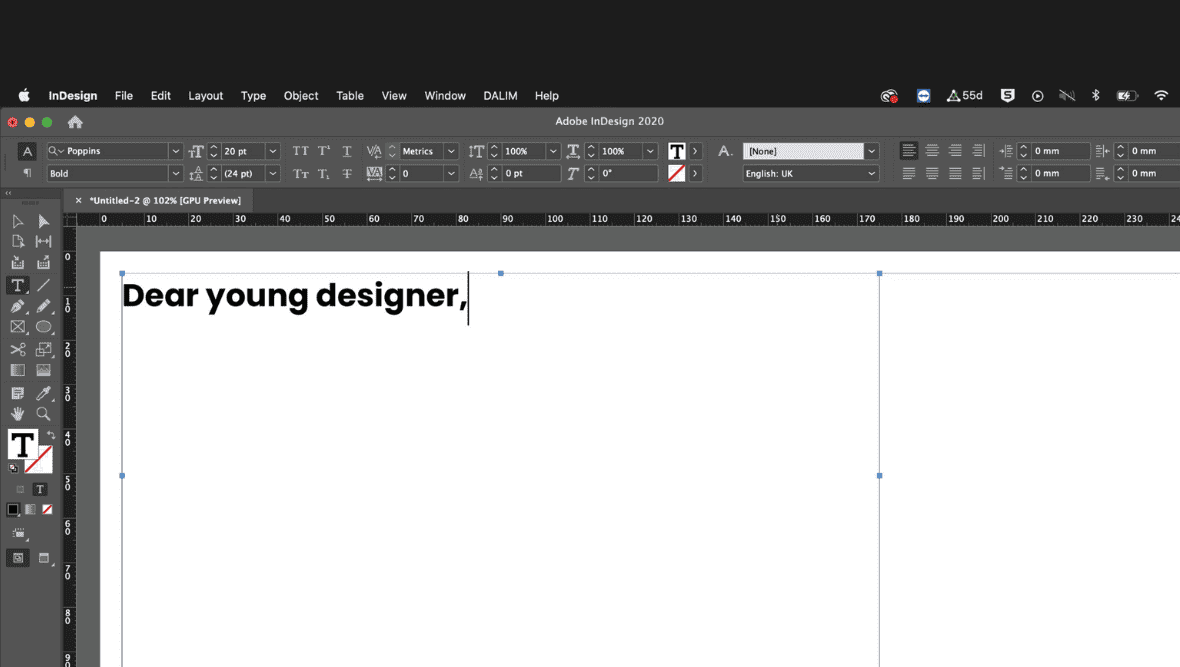Open the font family dropdown showing Poppins

(175, 151)
